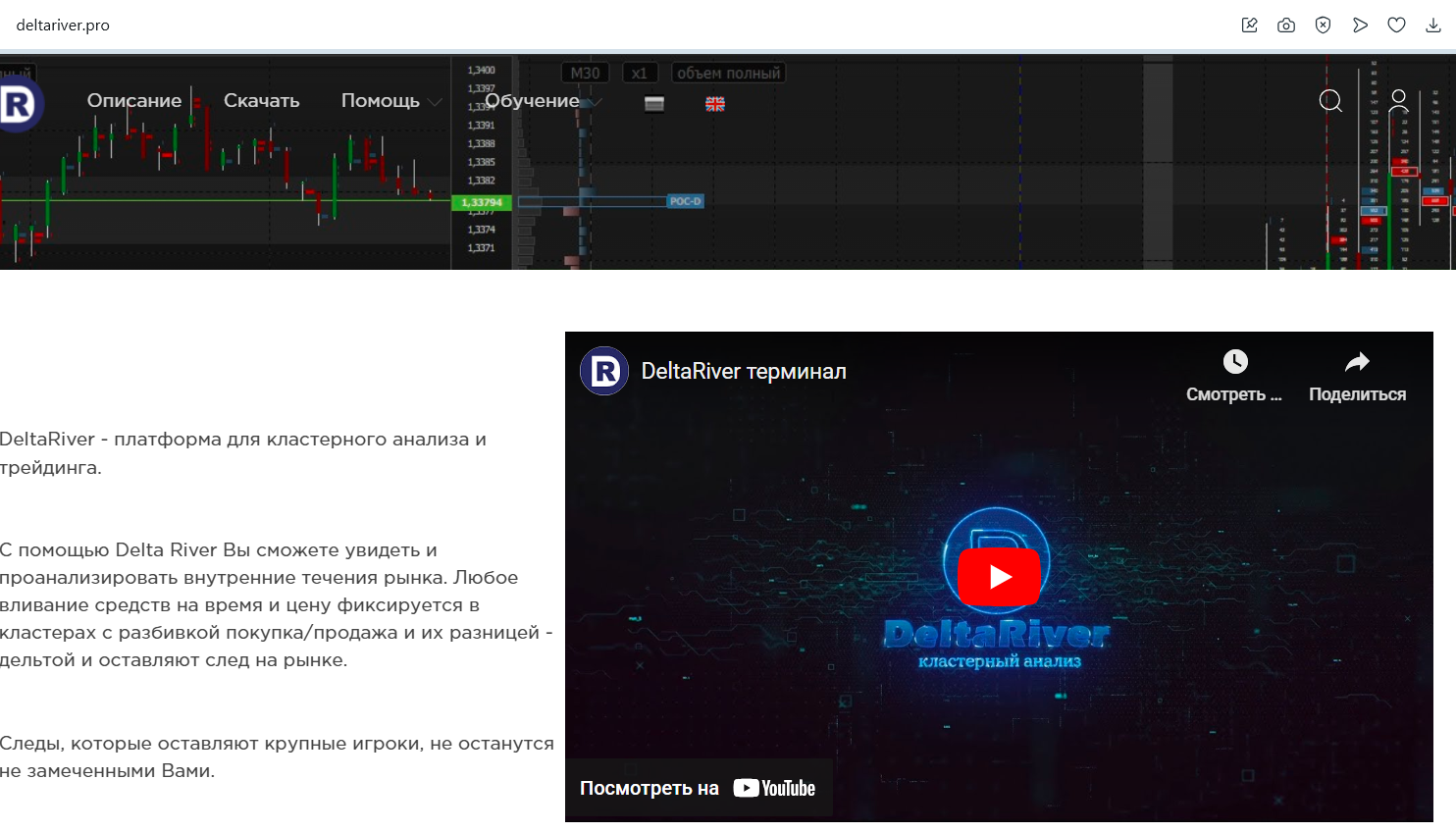Click the channel avatar in the video header
The image size is (1456, 832).
pos(604,371)
